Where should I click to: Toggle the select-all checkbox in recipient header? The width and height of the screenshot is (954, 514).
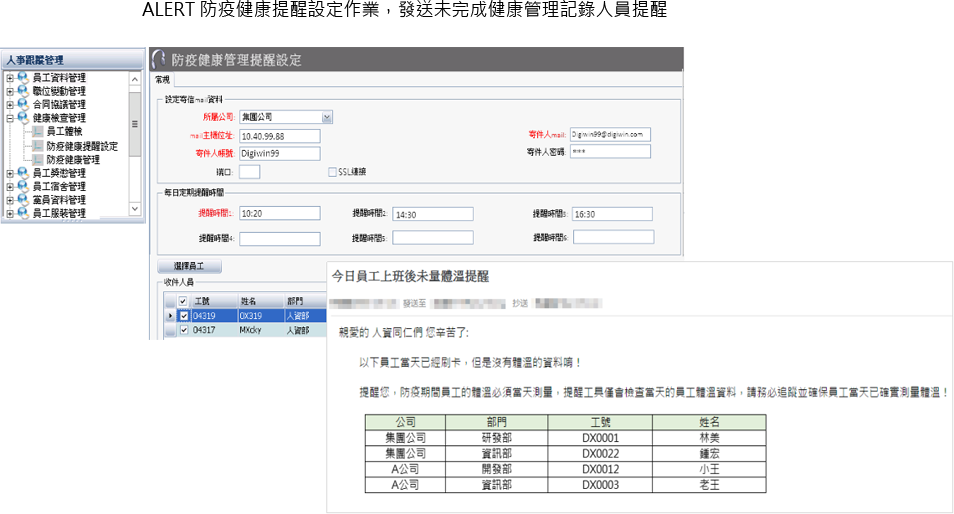pyautogui.click(x=182, y=300)
